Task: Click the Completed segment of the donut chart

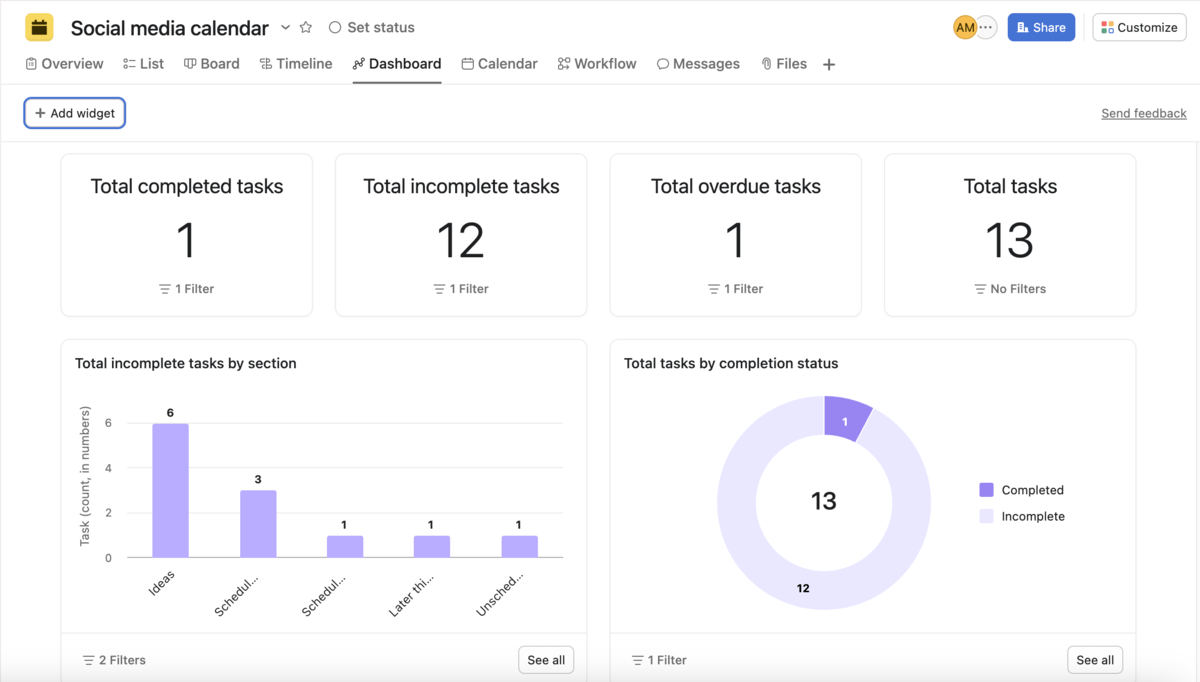Action: click(x=846, y=419)
